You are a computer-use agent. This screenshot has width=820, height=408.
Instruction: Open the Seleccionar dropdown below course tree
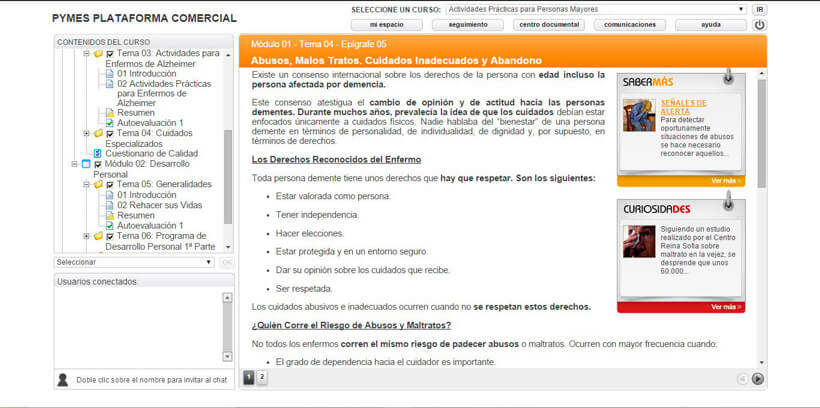tap(134, 262)
